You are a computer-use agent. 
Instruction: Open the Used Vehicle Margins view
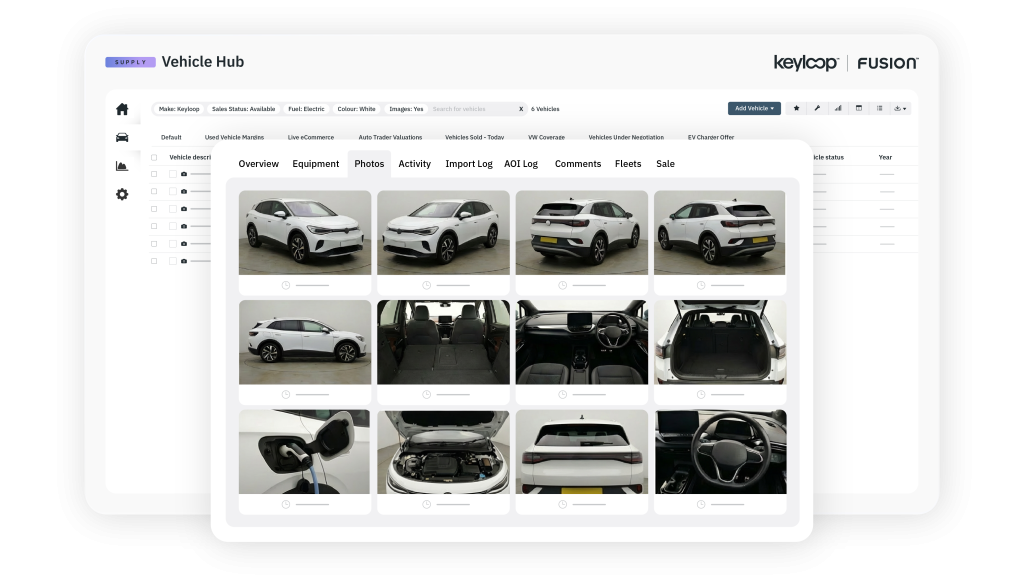point(234,137)
